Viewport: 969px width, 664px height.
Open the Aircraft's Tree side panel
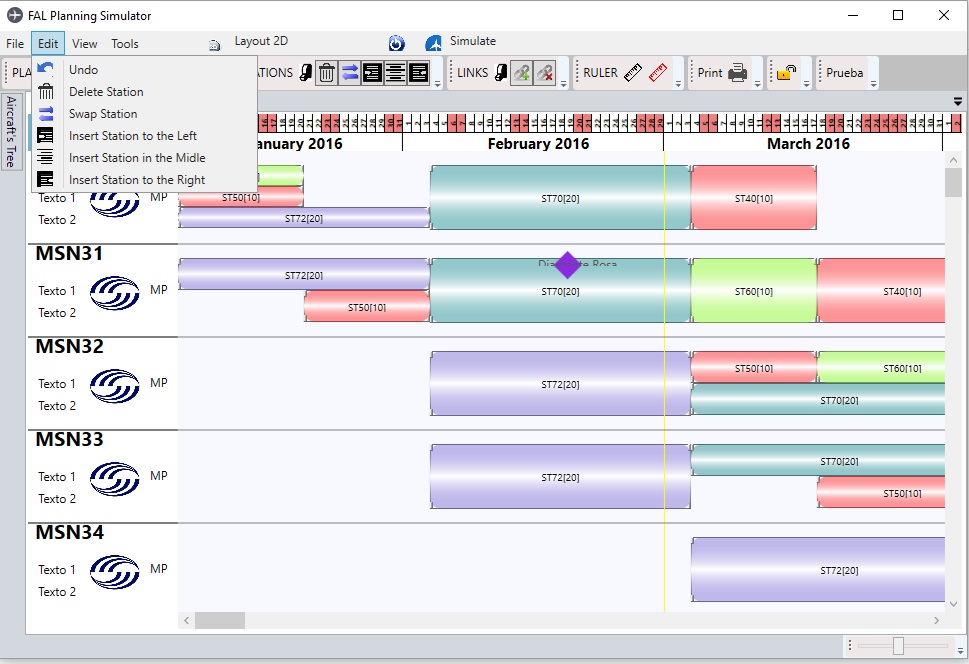12,132
